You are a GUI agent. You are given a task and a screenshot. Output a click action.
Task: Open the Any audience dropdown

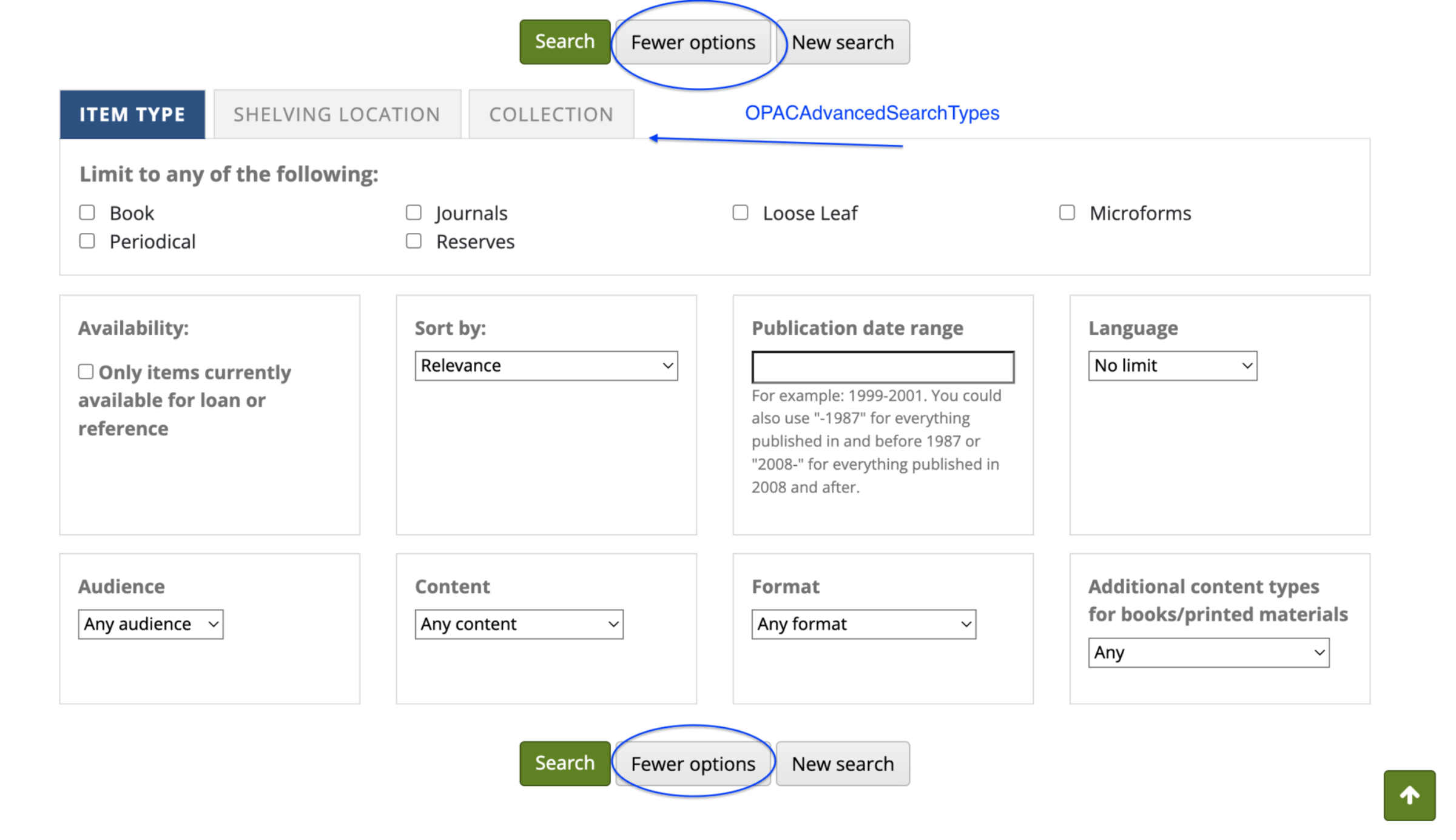(x=150, y=624)
